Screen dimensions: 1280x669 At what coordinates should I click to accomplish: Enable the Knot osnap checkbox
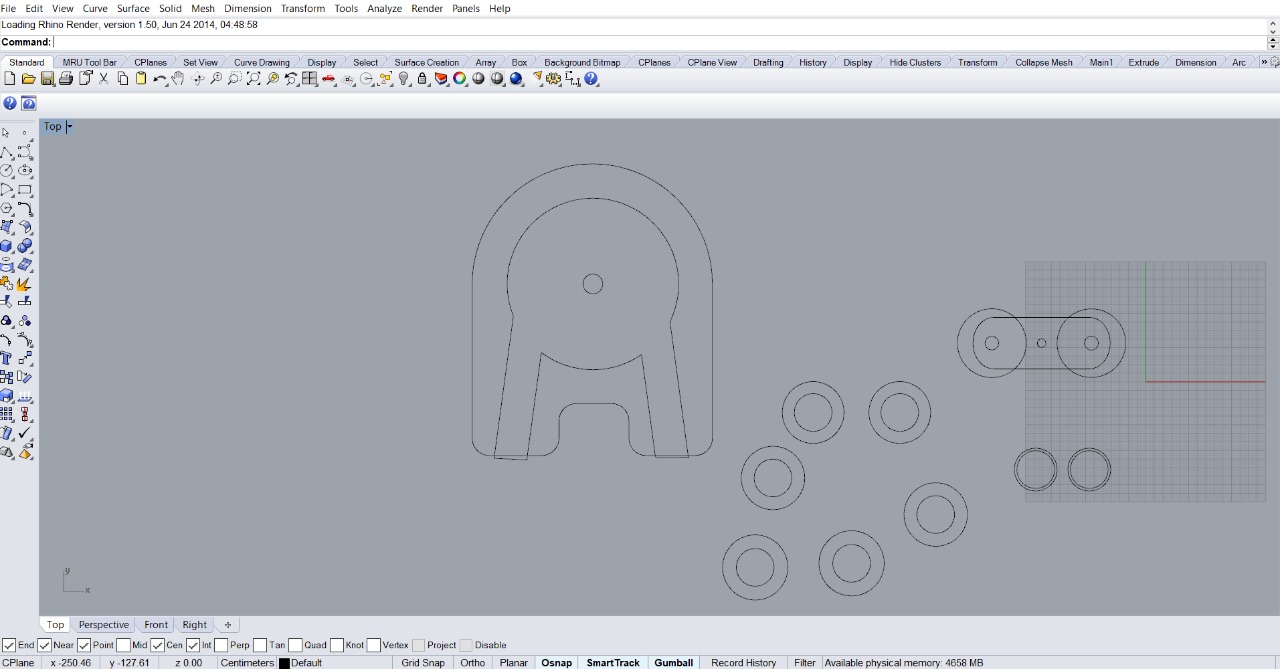point(337,645)
